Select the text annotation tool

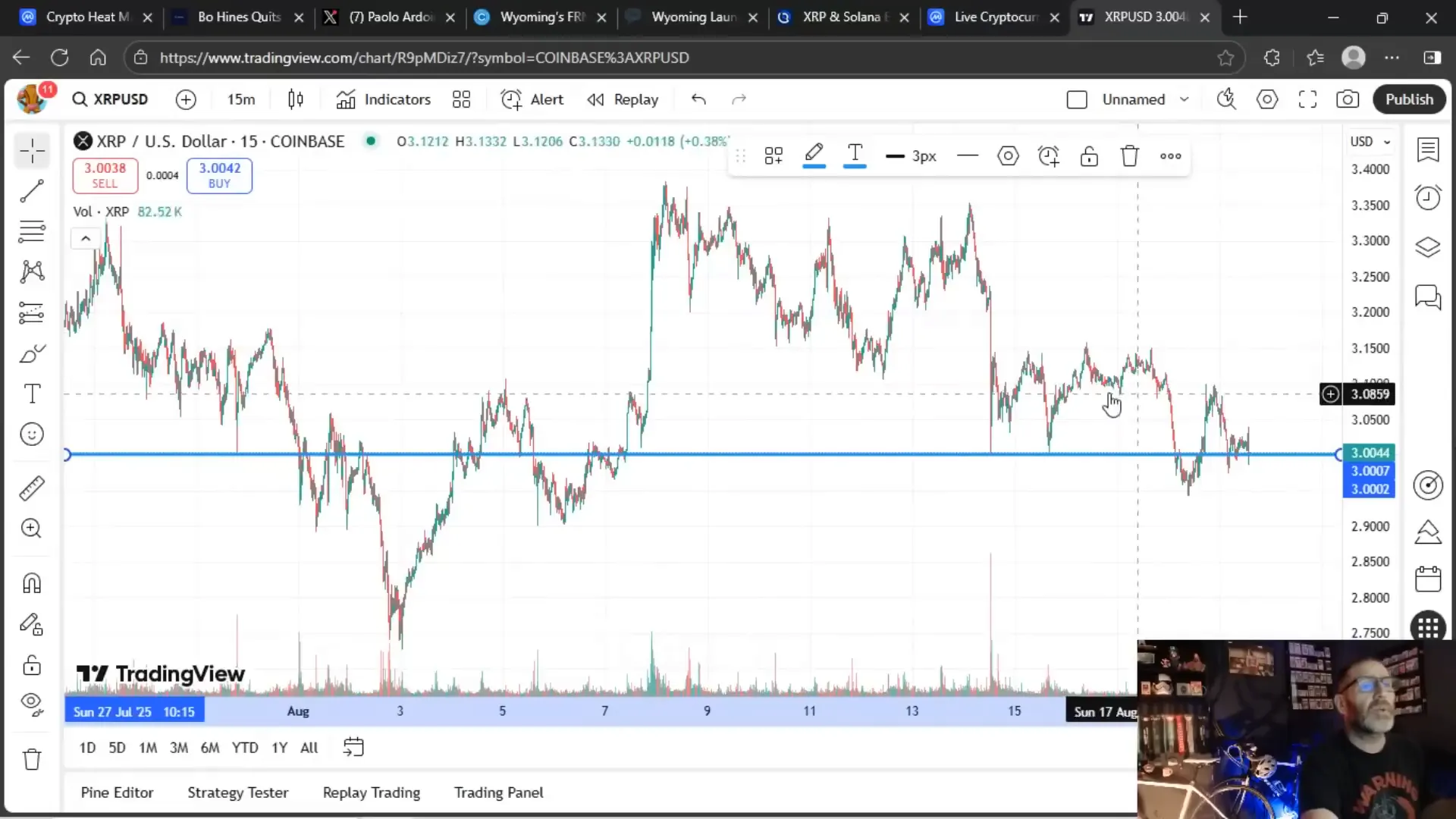(32, 394)
